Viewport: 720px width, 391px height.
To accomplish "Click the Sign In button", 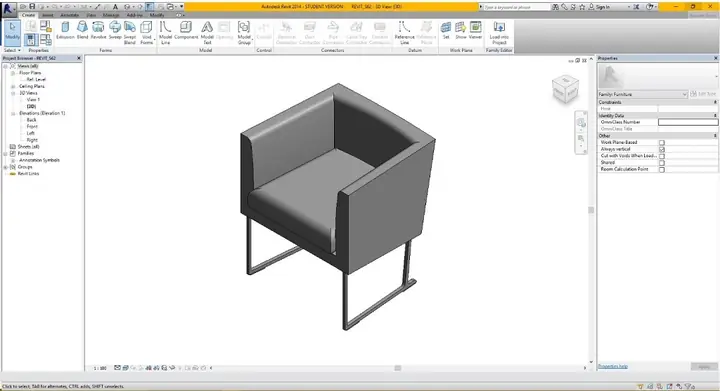I will pyautogui.click(x=600, y=7).
